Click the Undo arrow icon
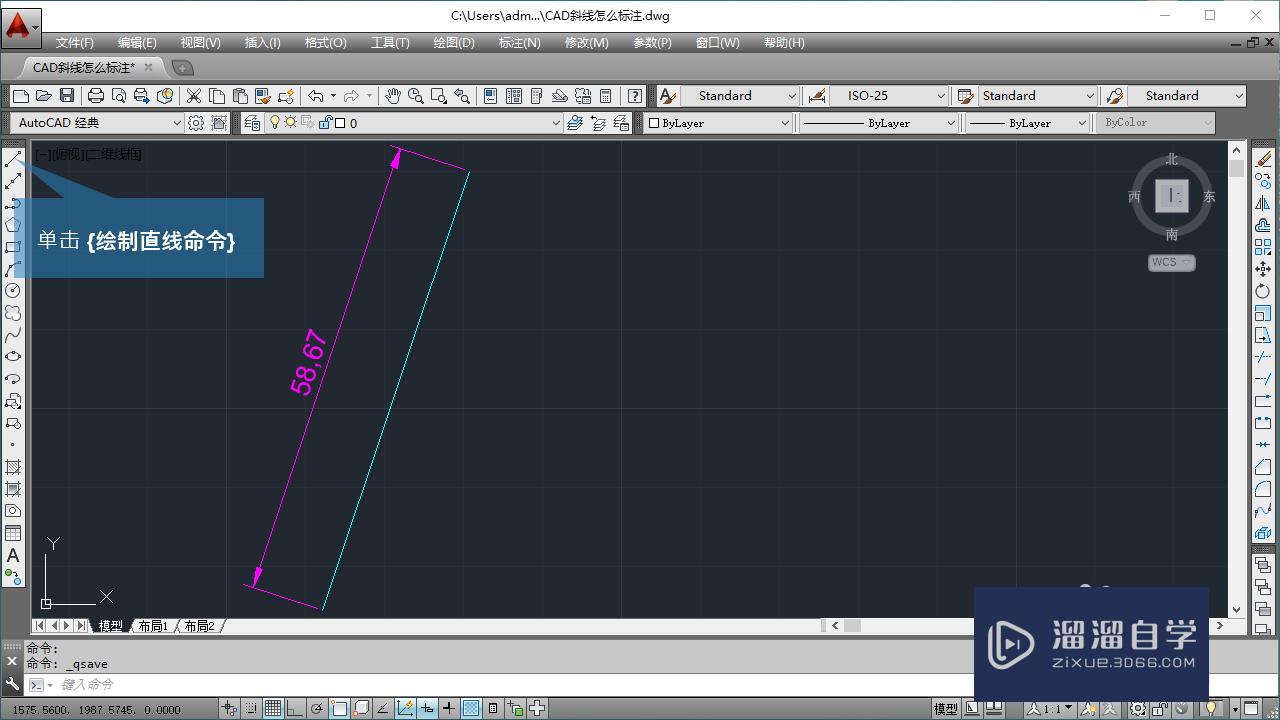Viewport: 1280px width, 720px height. click(316, 96)
